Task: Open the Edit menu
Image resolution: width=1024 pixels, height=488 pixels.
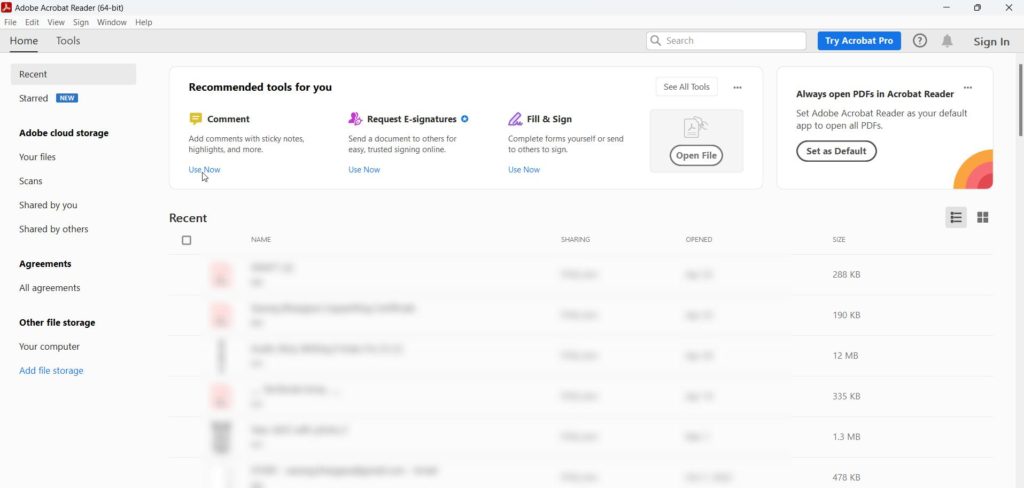Action: tap(32, 22)
